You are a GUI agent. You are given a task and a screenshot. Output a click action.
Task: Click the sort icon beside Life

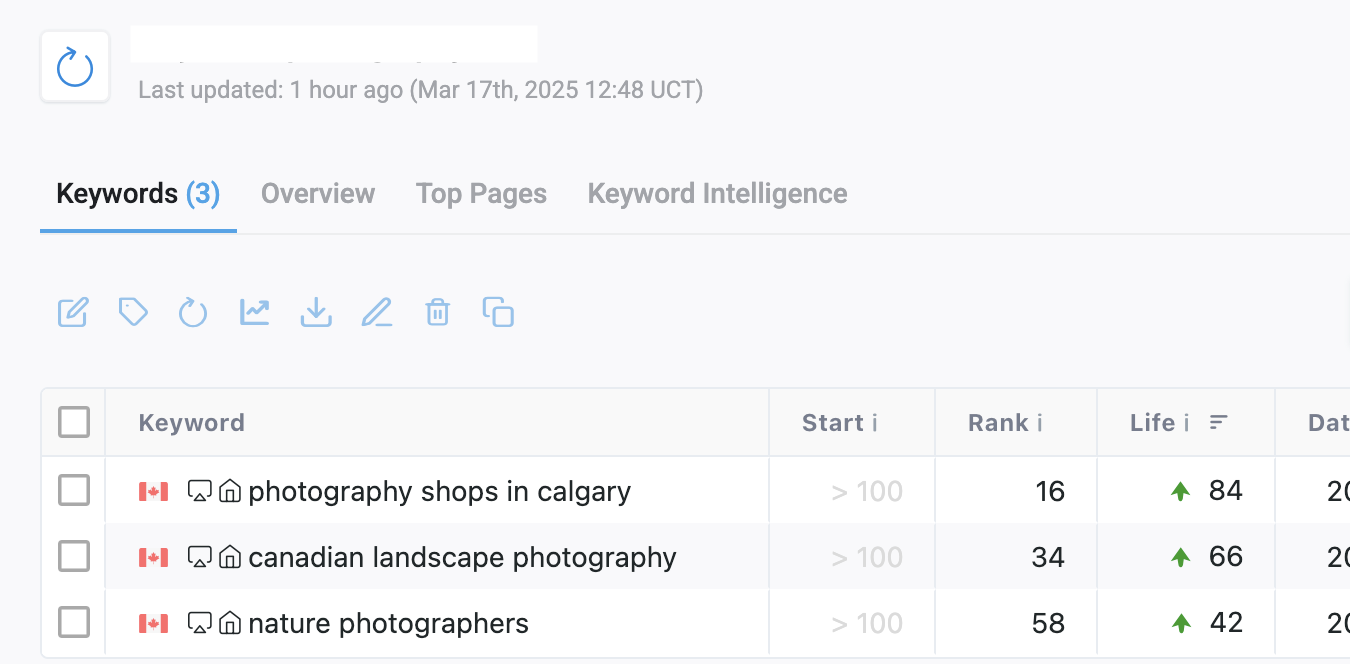point(1218,423)
